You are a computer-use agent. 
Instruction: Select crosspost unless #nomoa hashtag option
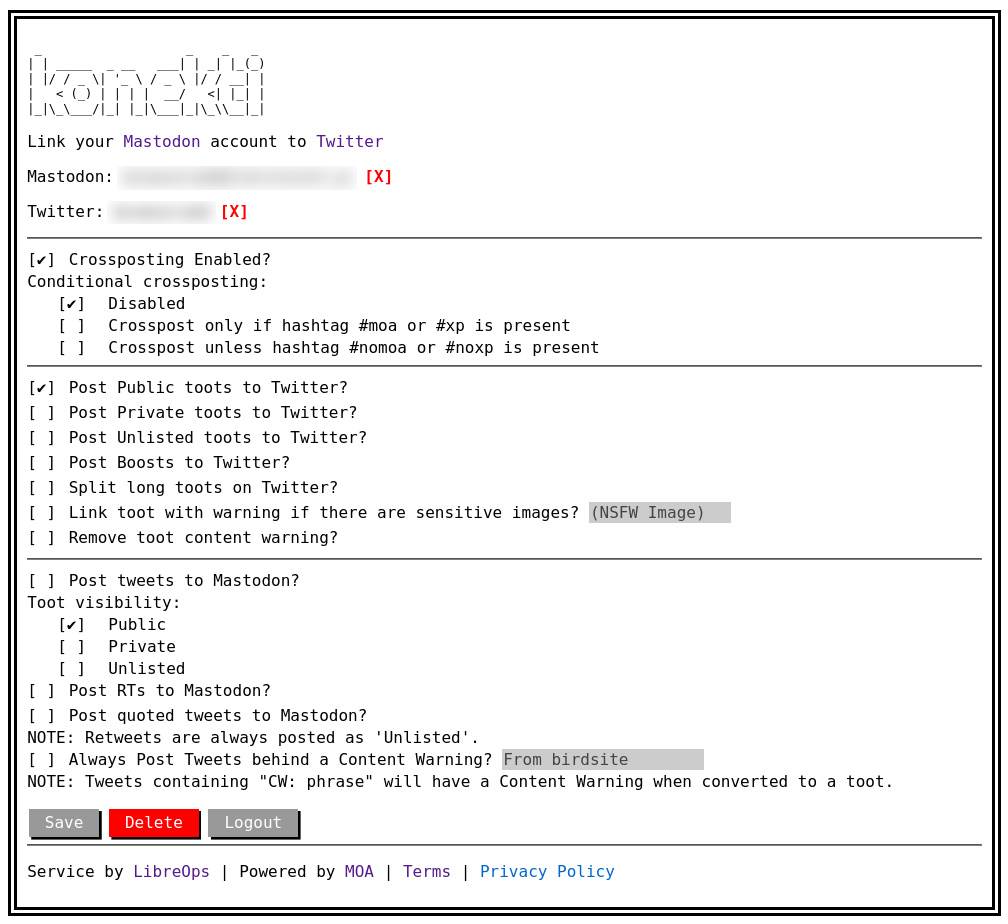tap(72, 348)
